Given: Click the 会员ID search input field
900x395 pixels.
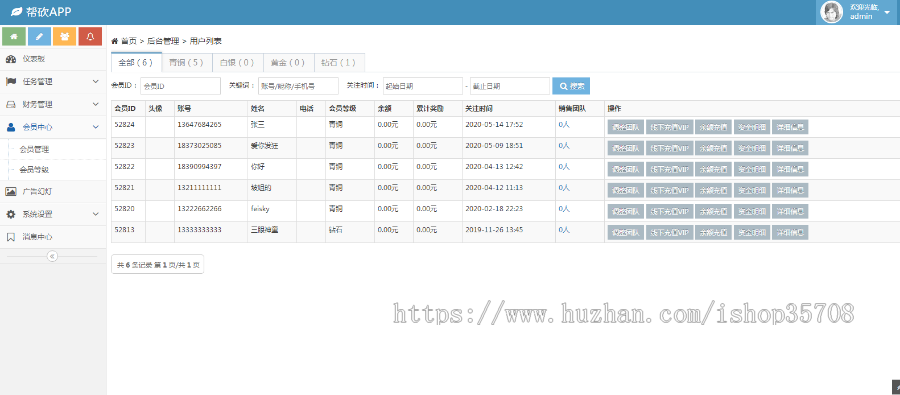Looking at the screenshot, I should click(180, 86).
